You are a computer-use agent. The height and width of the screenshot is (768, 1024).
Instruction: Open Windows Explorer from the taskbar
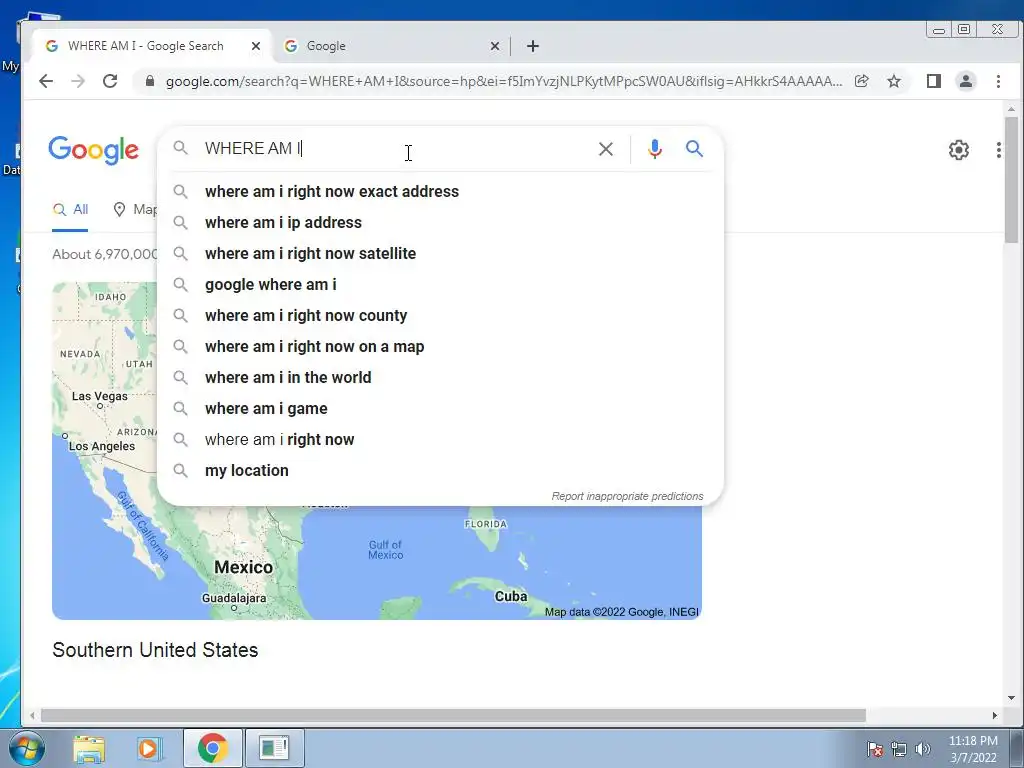pos(89,748)
